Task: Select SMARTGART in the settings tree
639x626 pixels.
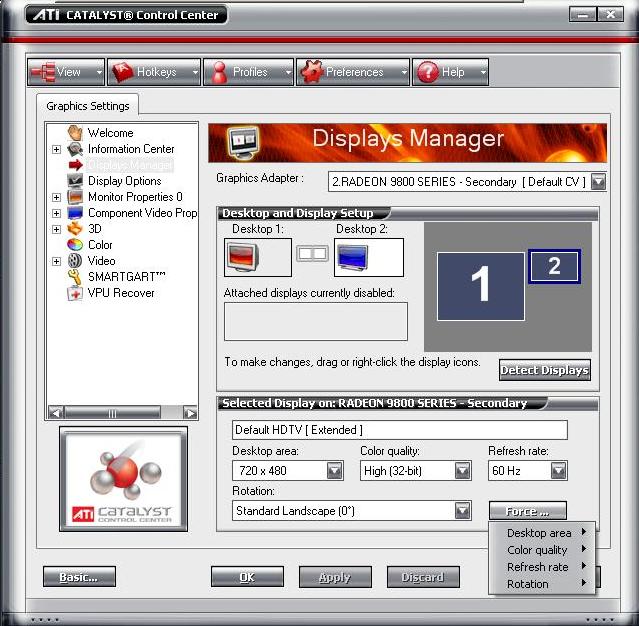Action: pos(127,277)
